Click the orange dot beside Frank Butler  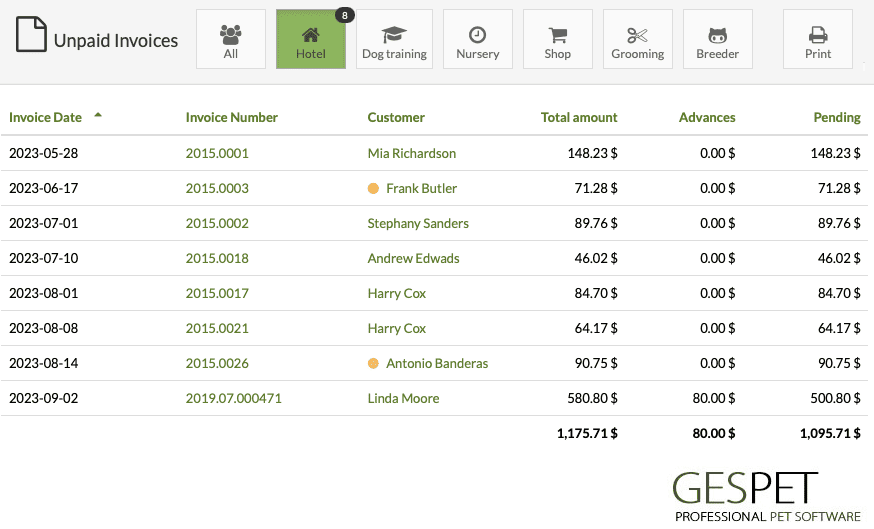coord(373,188)
